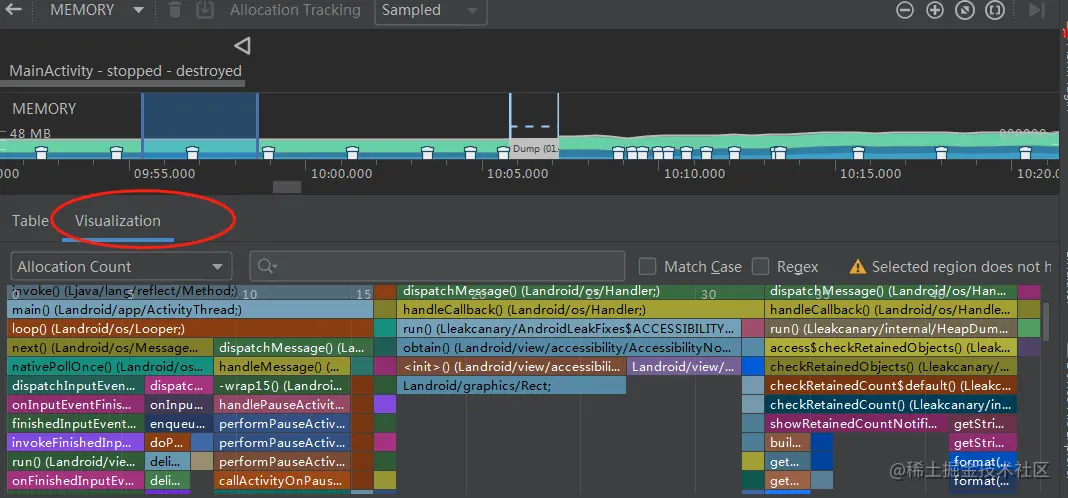Click the timeline horizontal scrollbar thumb

(287, 187)
